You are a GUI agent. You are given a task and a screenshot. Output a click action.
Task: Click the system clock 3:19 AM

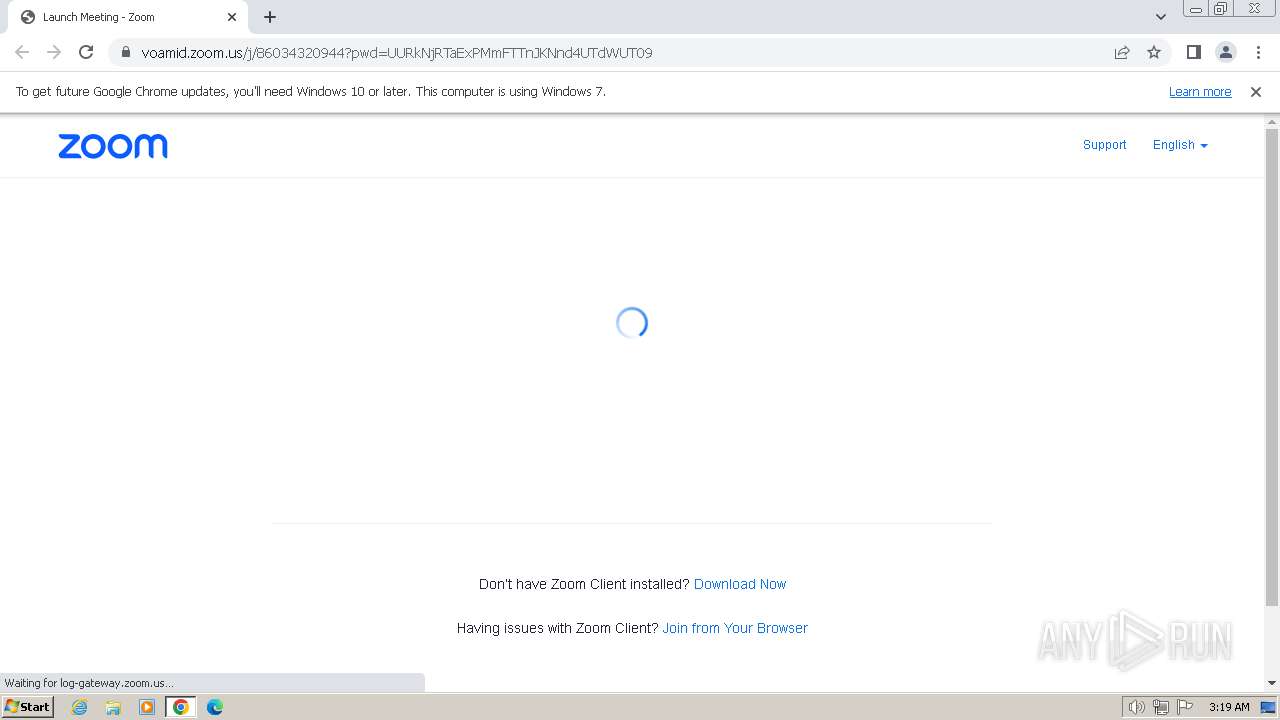coord(1229,707)
